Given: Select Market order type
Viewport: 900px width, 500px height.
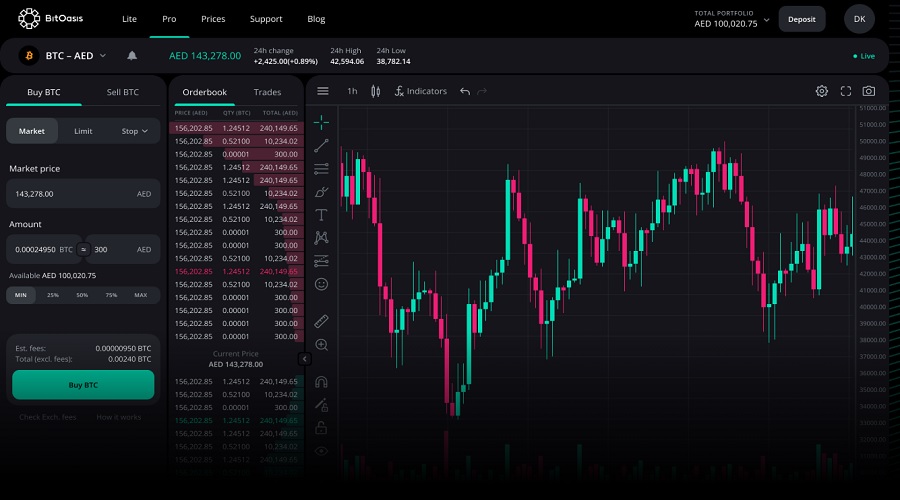Looking at the screenshot, I should (x=32, y=131).
